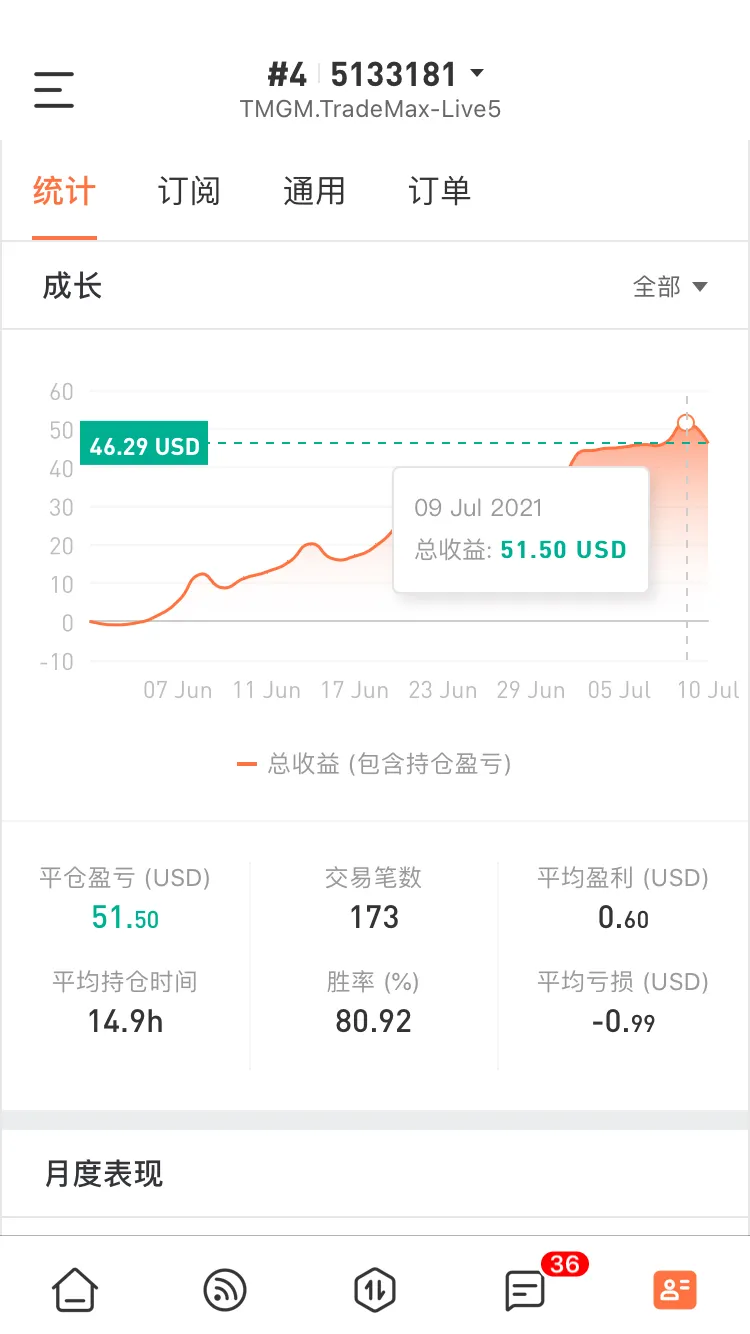Switch to the 订阅 tab
This screenshot has height=1334, width=750.
pos(189,191)
